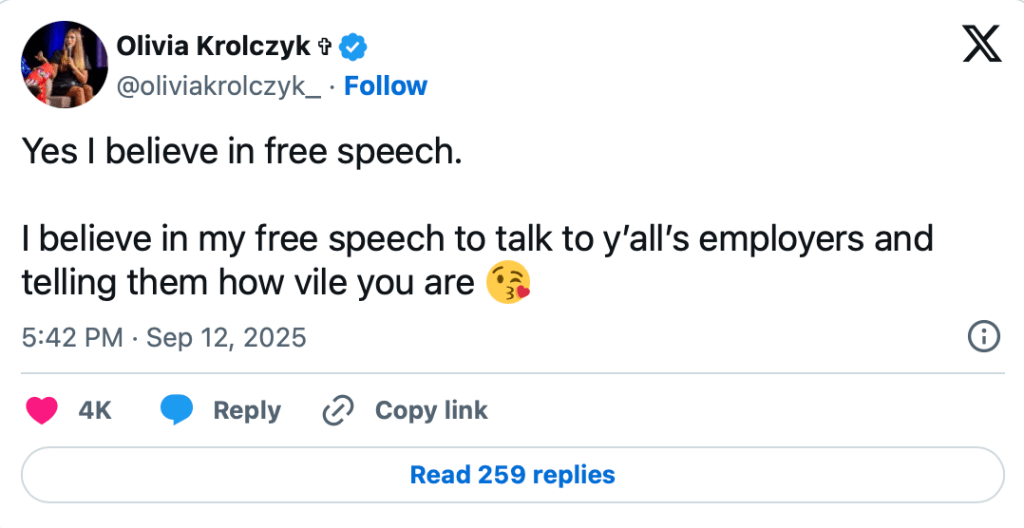Click the Sep 12, 2025 date text

(226, 338)
